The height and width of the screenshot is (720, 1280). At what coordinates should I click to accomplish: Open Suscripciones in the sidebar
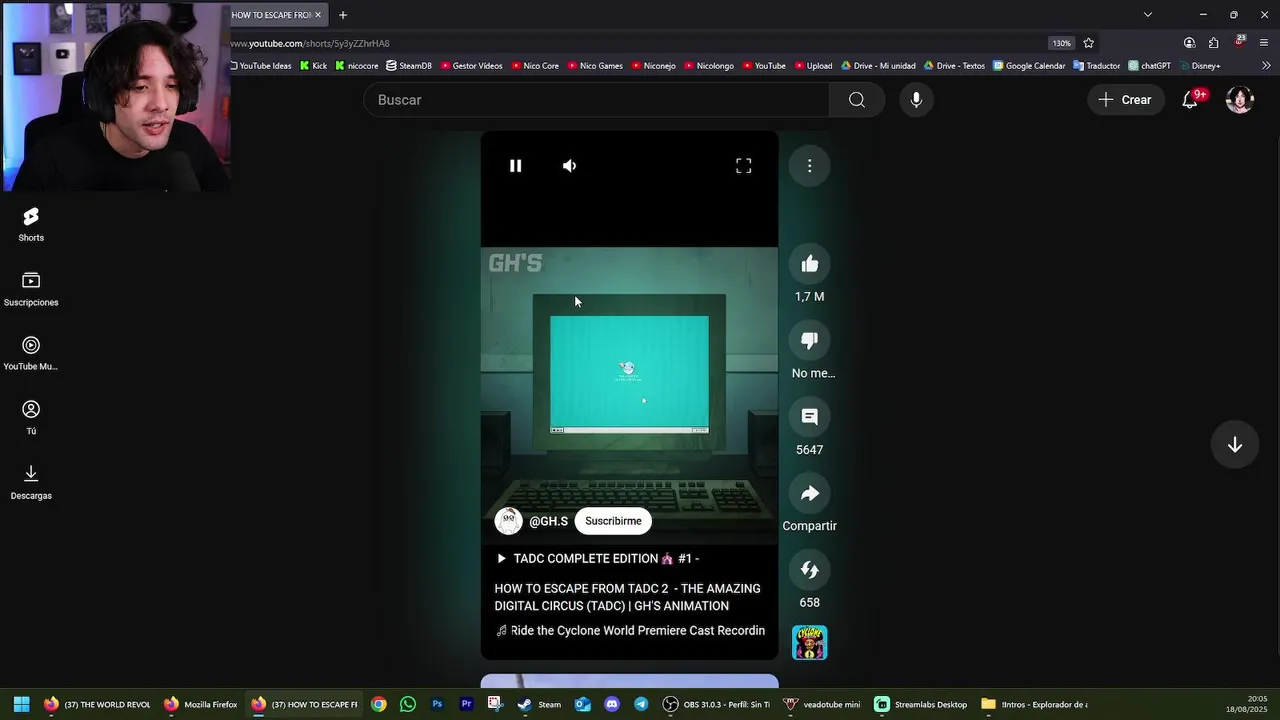point(31,290)
